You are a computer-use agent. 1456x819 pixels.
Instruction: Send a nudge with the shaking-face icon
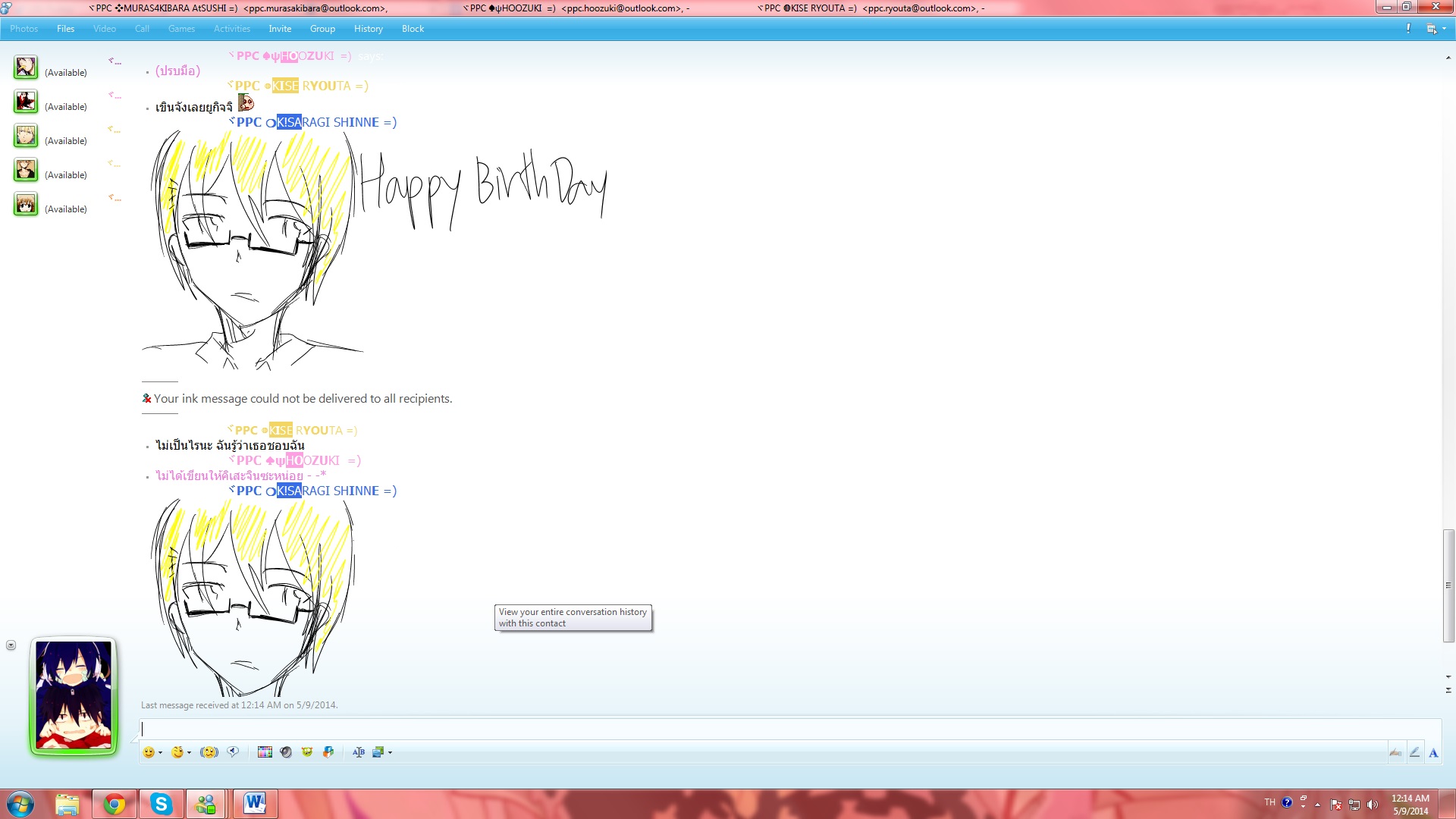(x=209, y=752)
